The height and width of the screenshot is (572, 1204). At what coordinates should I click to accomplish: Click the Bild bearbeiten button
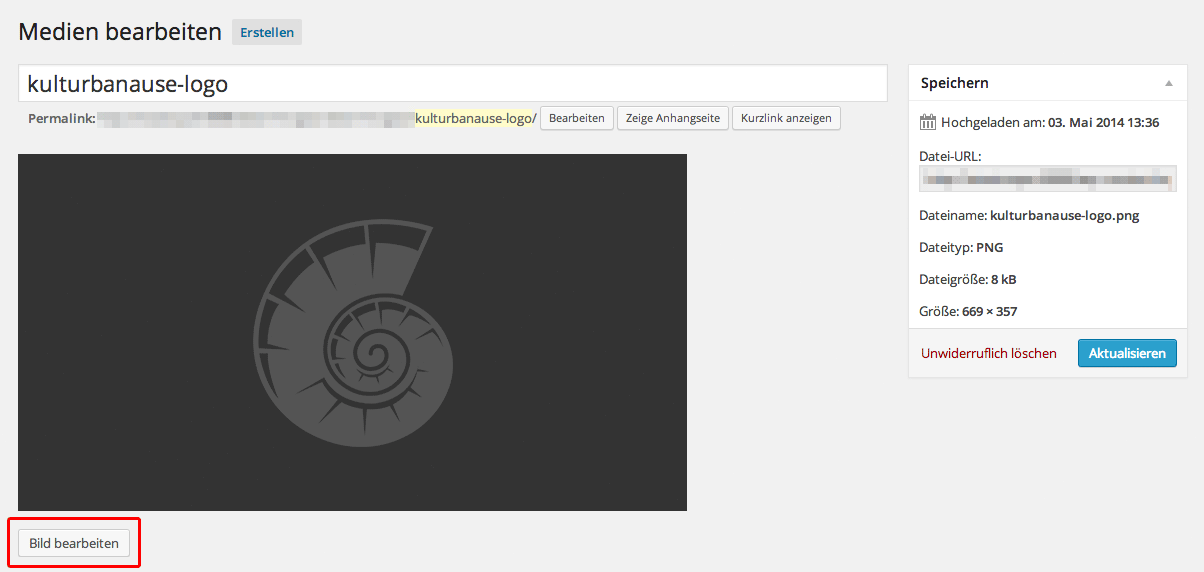[74, 544]
